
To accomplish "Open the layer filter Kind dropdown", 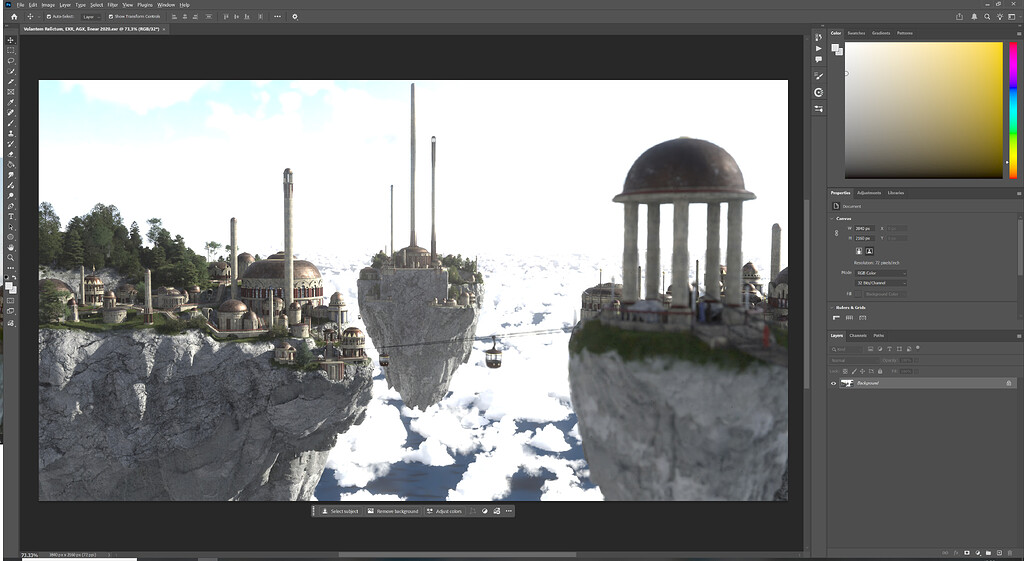I will [x=846, y=349].
